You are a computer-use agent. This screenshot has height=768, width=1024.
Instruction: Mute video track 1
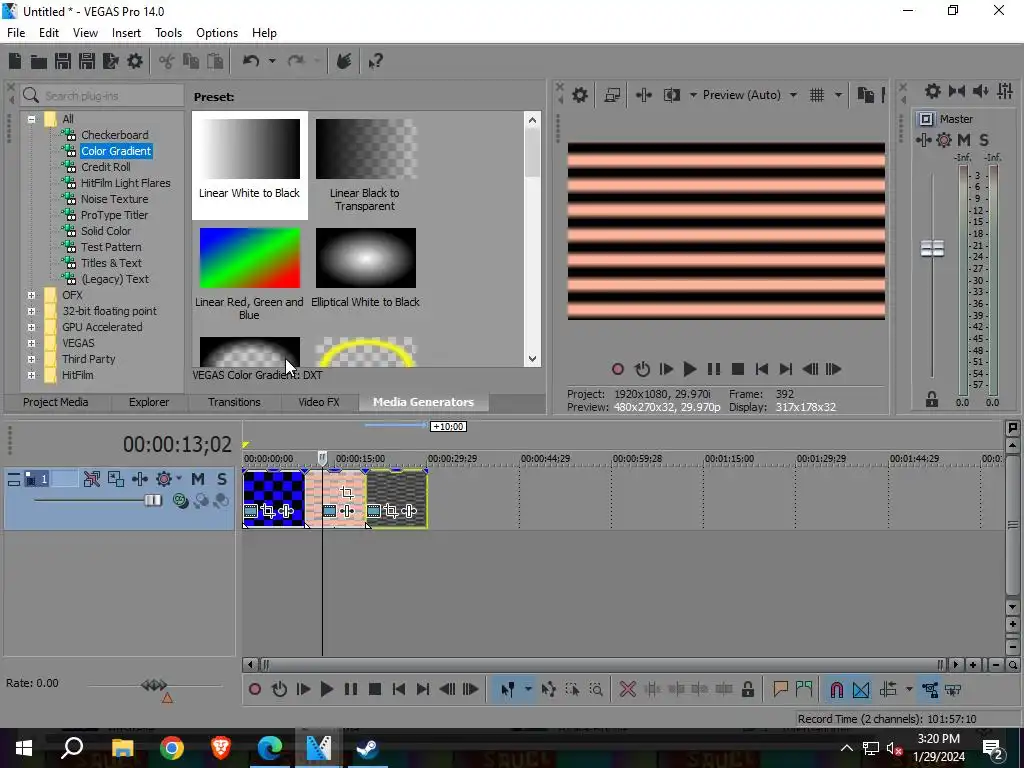coord(198,479)
